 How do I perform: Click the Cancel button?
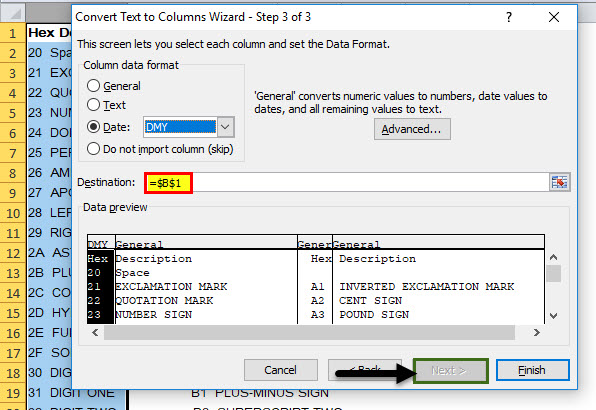[x=281, y=370]
